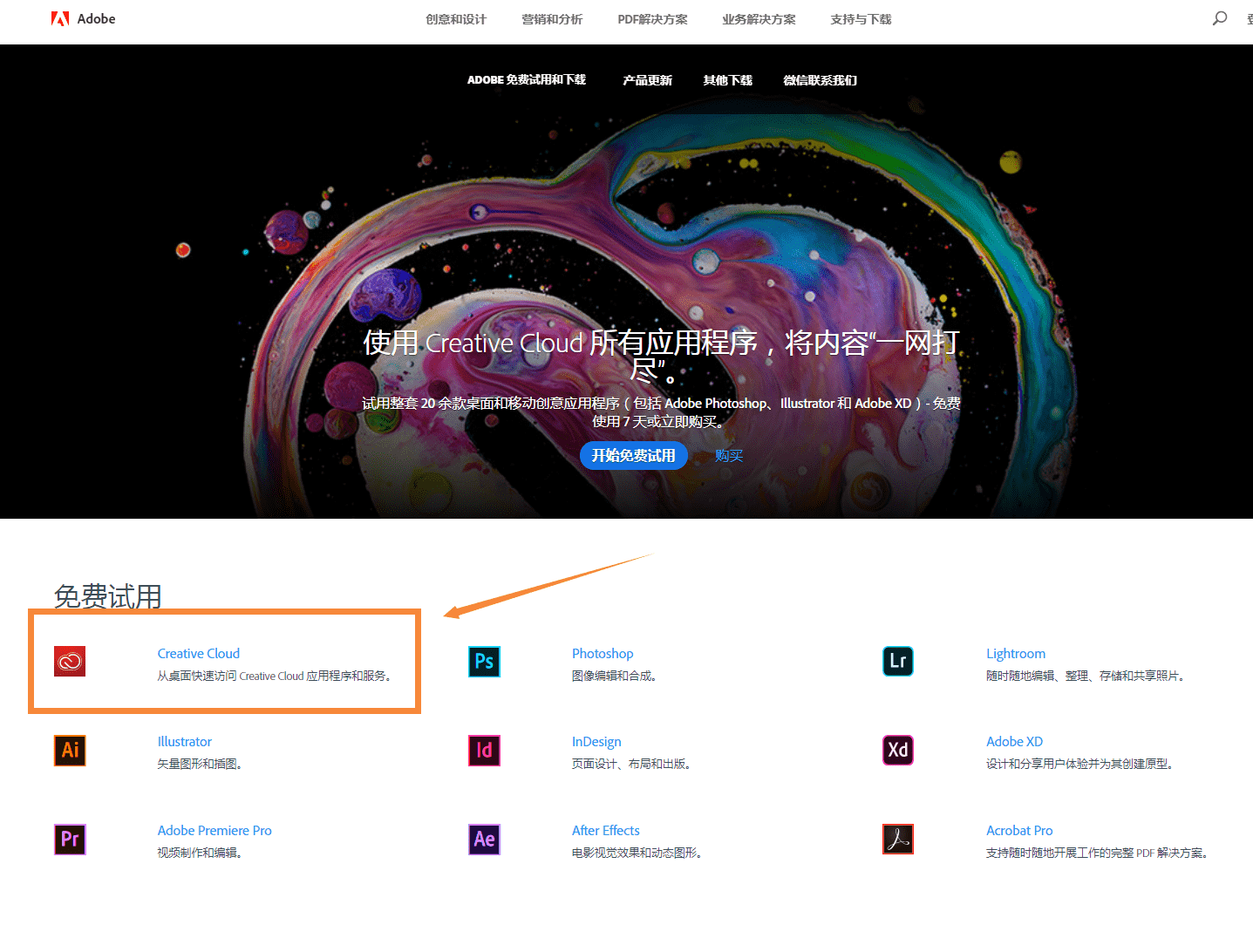Click description 矢量图形和插图。
The image size is (1253, 952).
coord(200,764)
